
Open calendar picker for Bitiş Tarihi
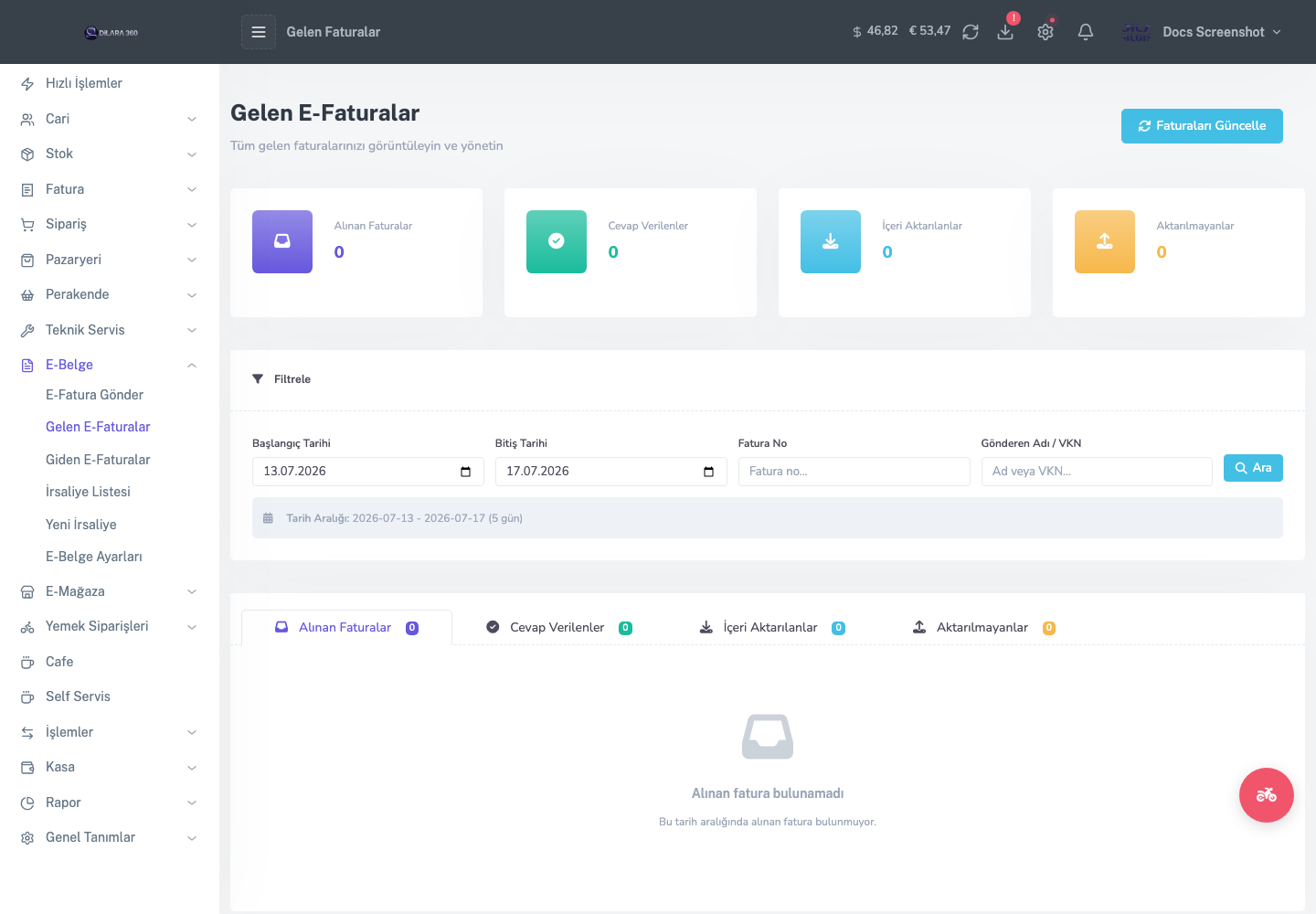click(708, 472)
